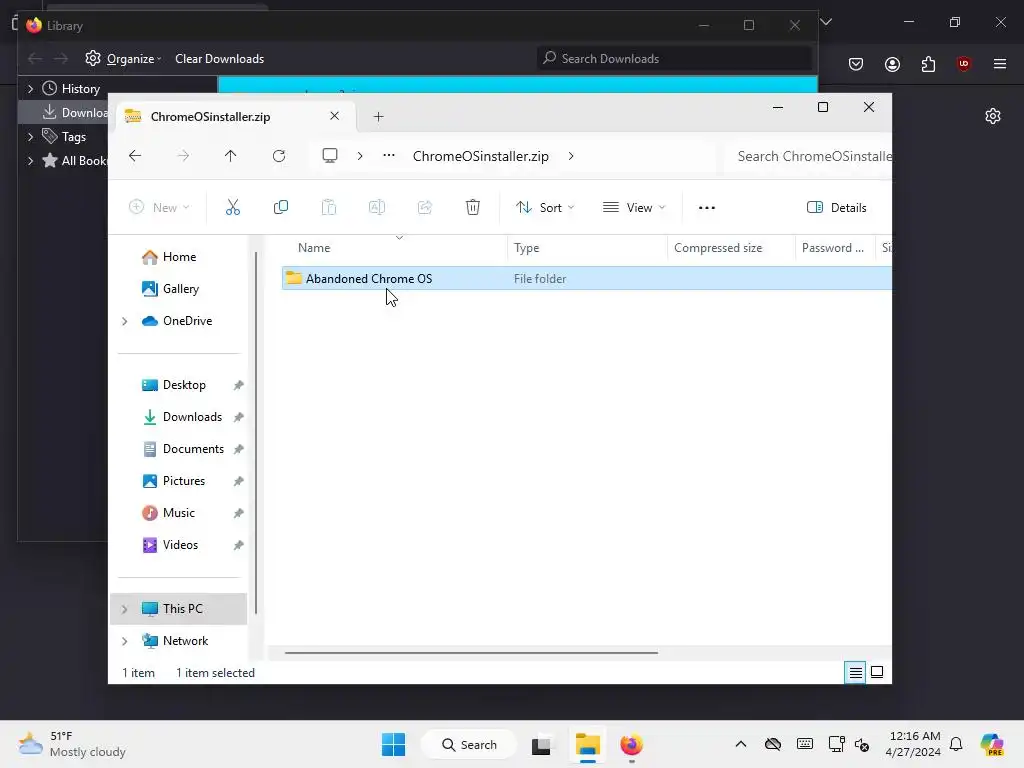Click the Refresh icon in Explorer navigation
Screen dimensions: 1024x768
point(279,156)
